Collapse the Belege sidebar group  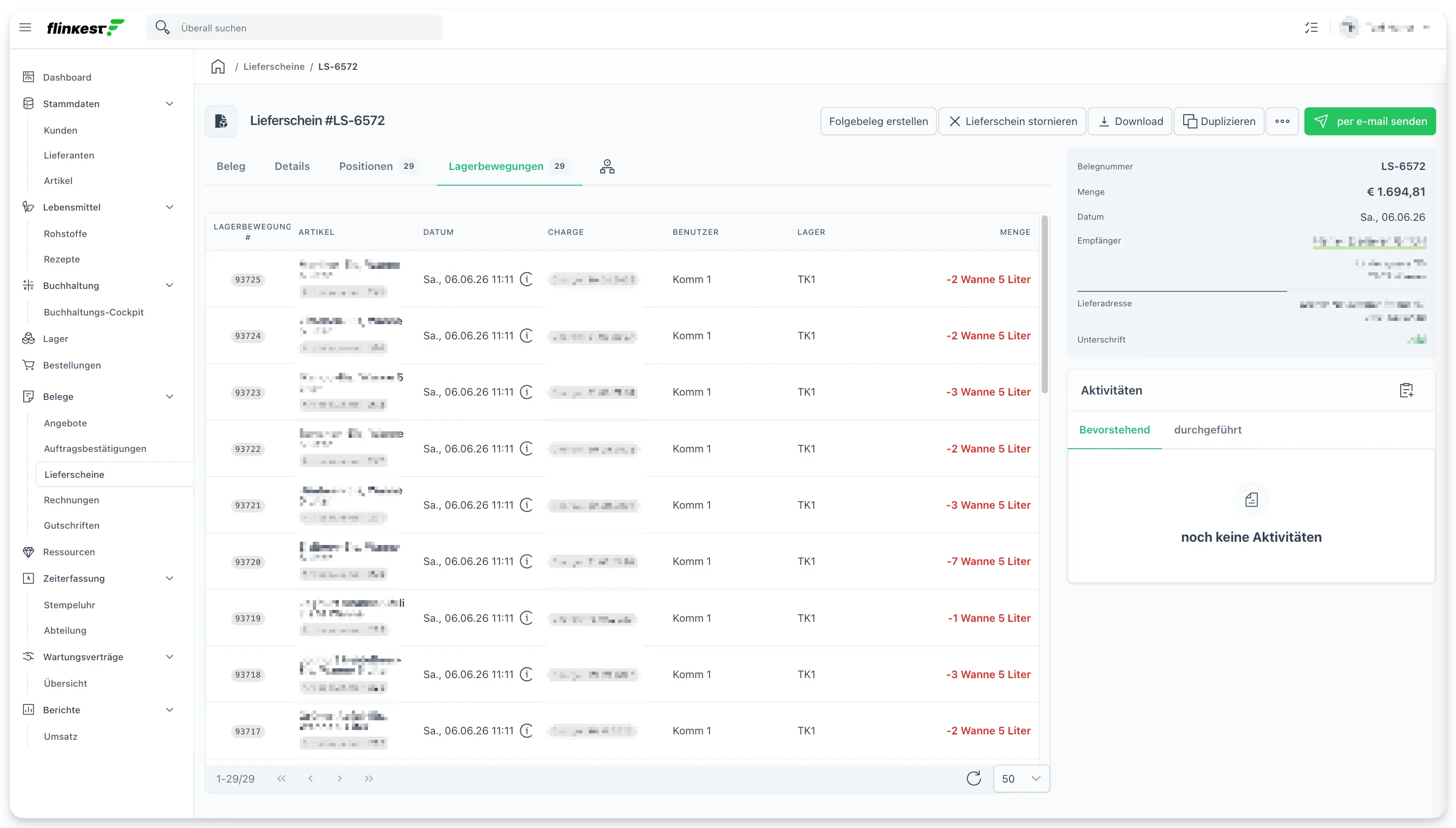[169, 396]
